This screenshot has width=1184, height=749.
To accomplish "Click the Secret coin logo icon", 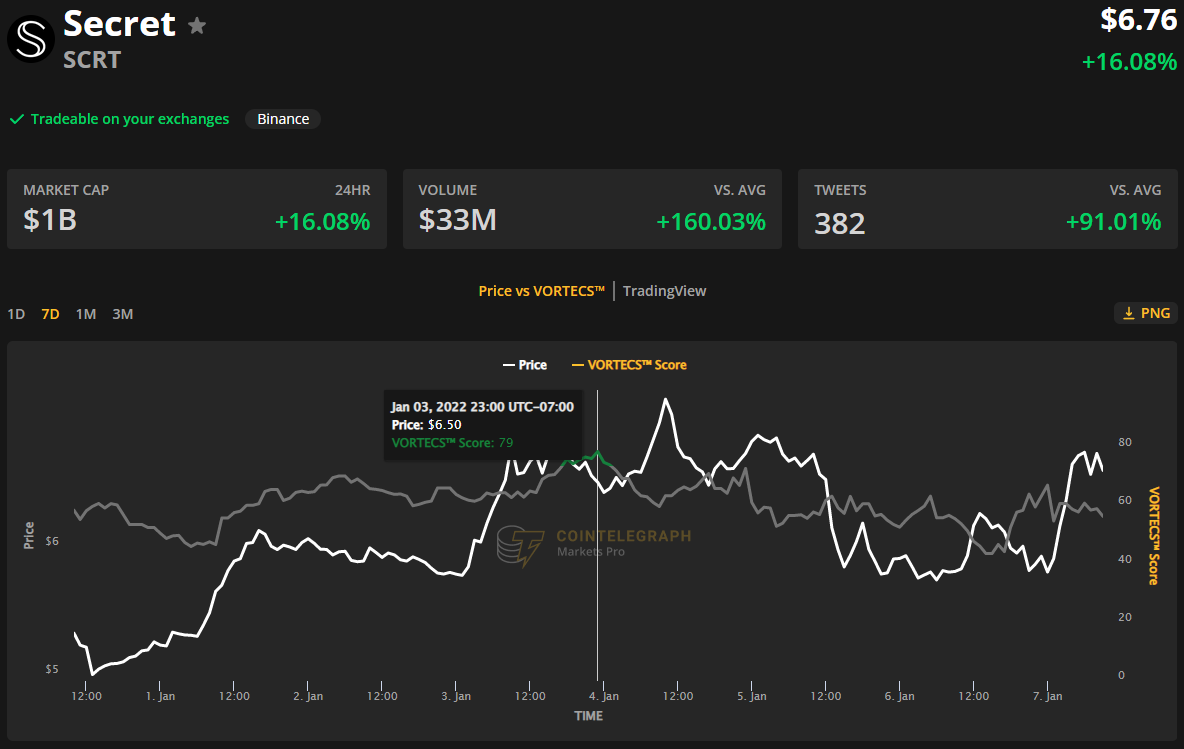I will tap(31, 39).
